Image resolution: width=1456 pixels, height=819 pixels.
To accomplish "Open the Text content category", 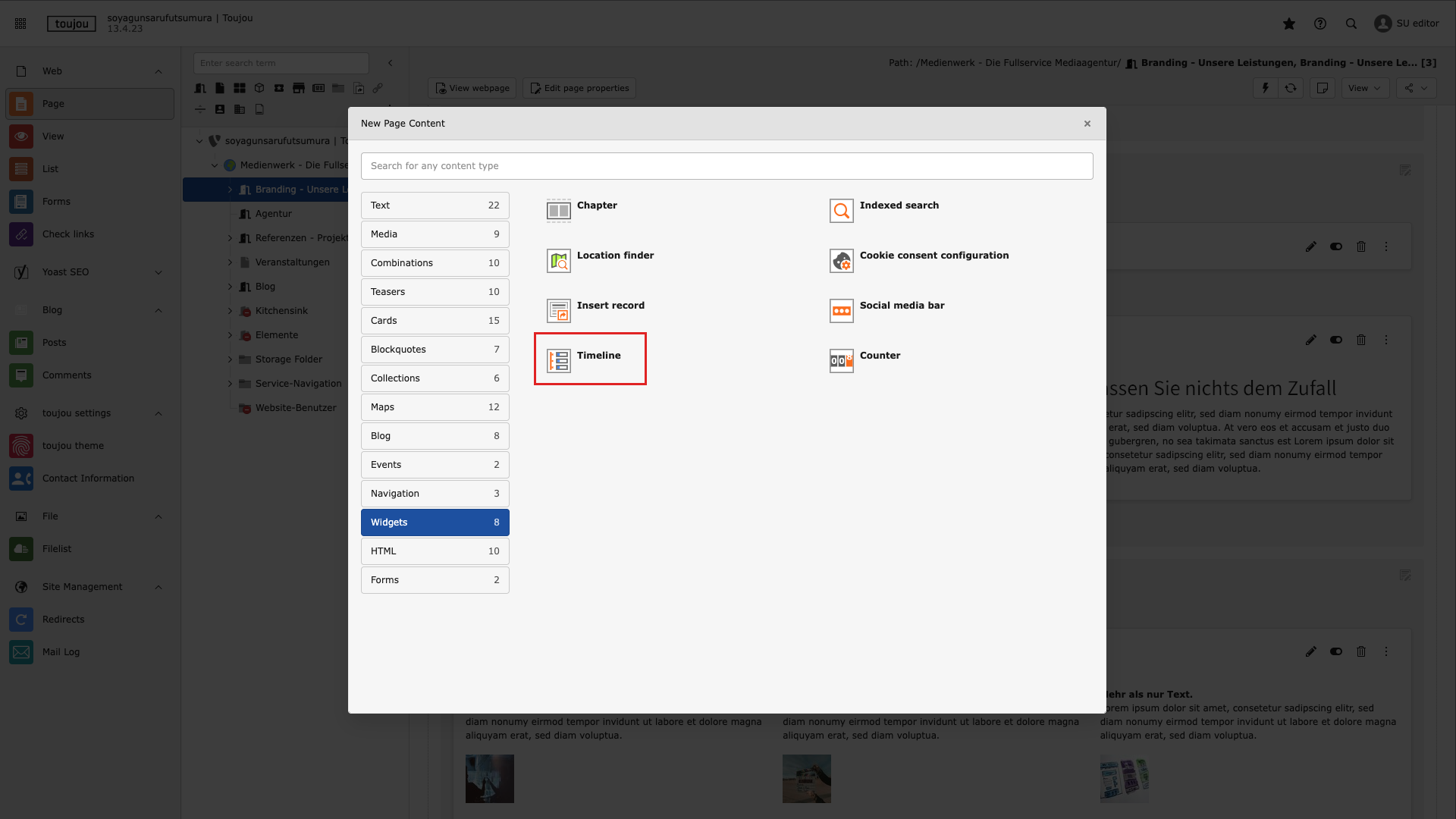I will [x=435, y=206].
